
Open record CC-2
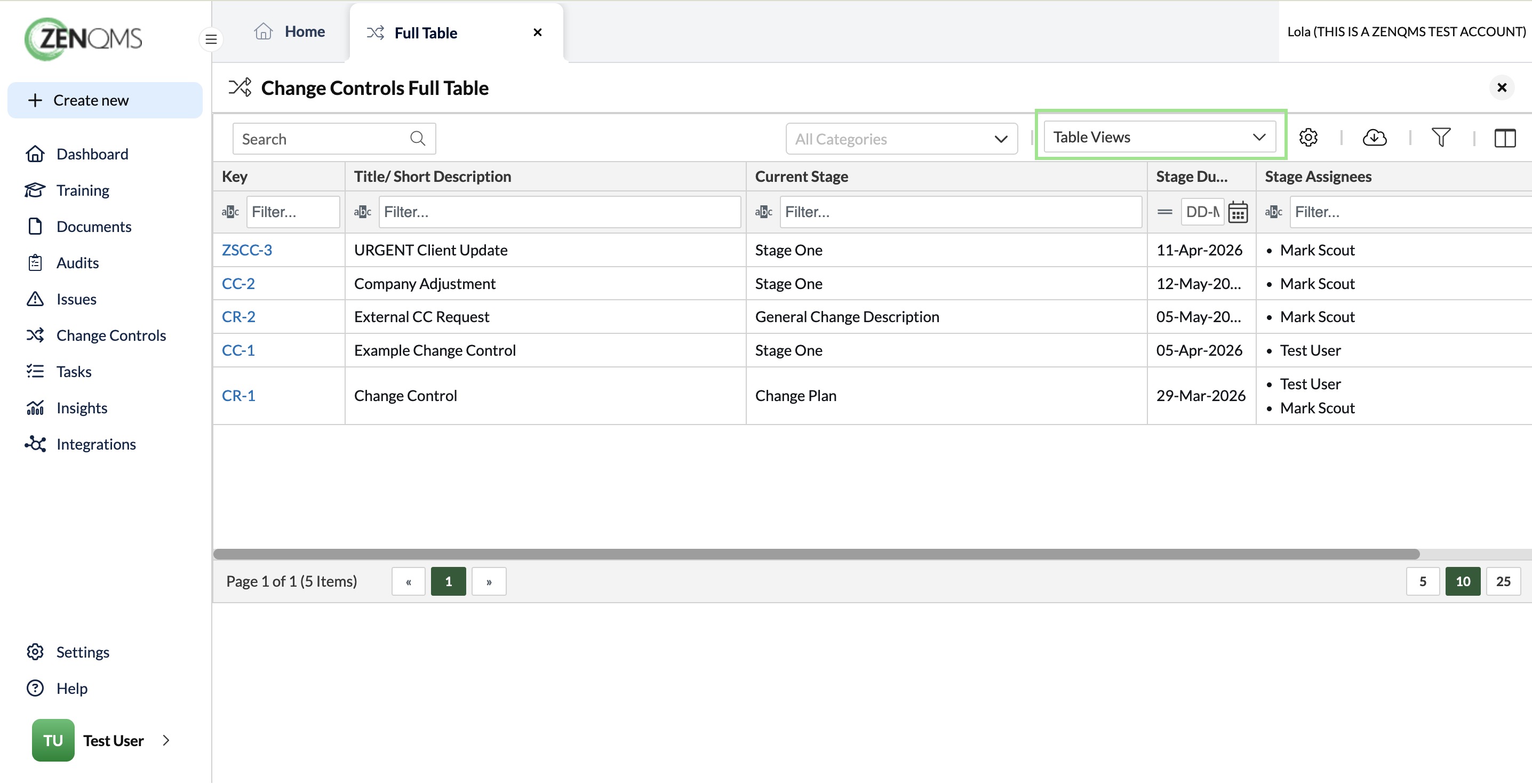pyautogui.click(x=238, y=284)
